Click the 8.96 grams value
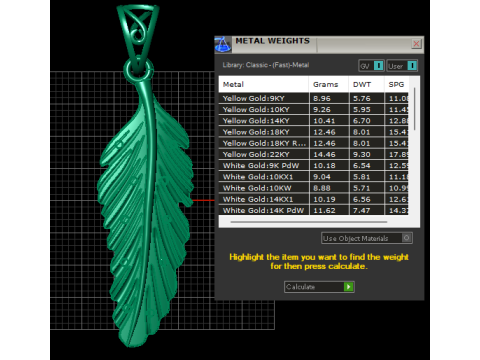480x360 pixels. [322, 99]
